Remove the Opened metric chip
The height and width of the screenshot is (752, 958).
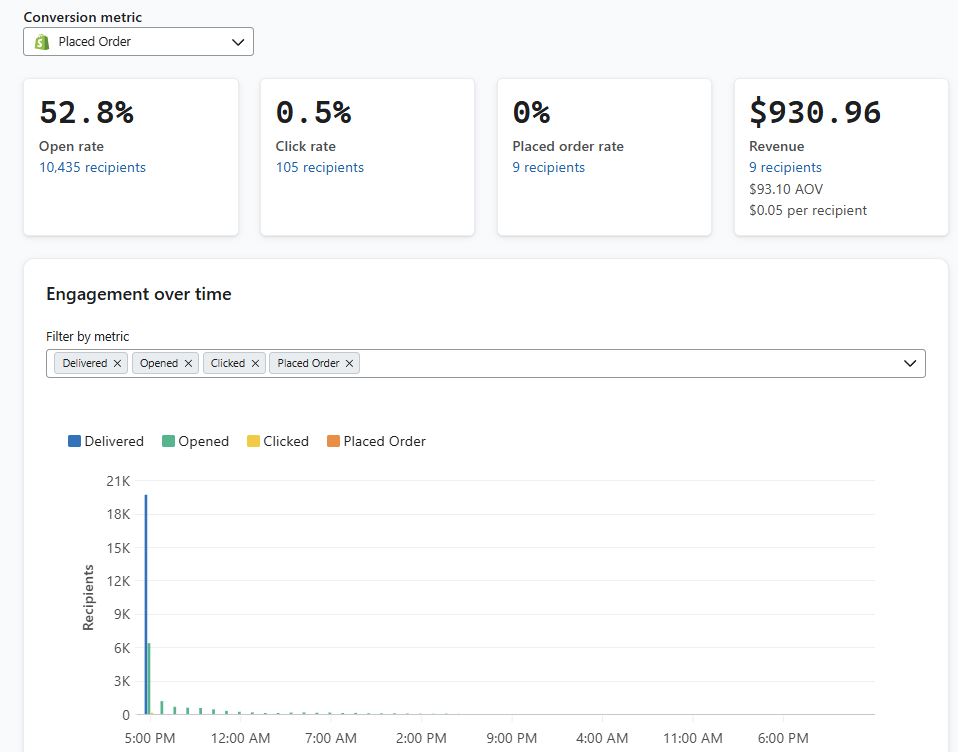[x=188, y=363]
